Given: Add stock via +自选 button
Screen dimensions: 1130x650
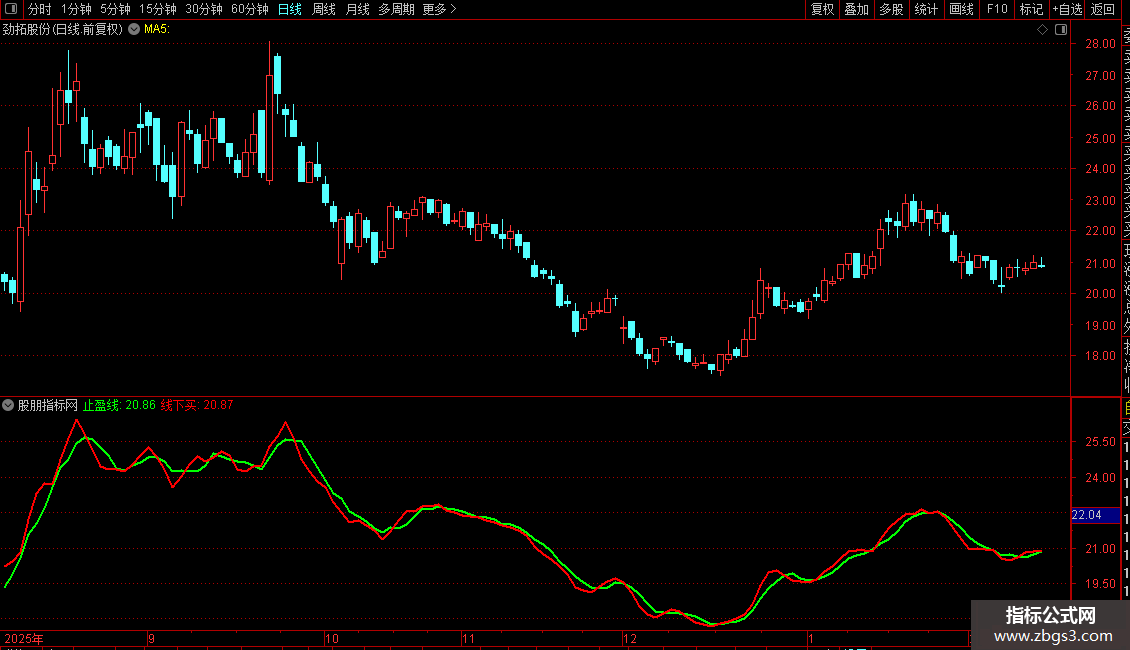Looking at the screenshot, I should point(1067,9).
